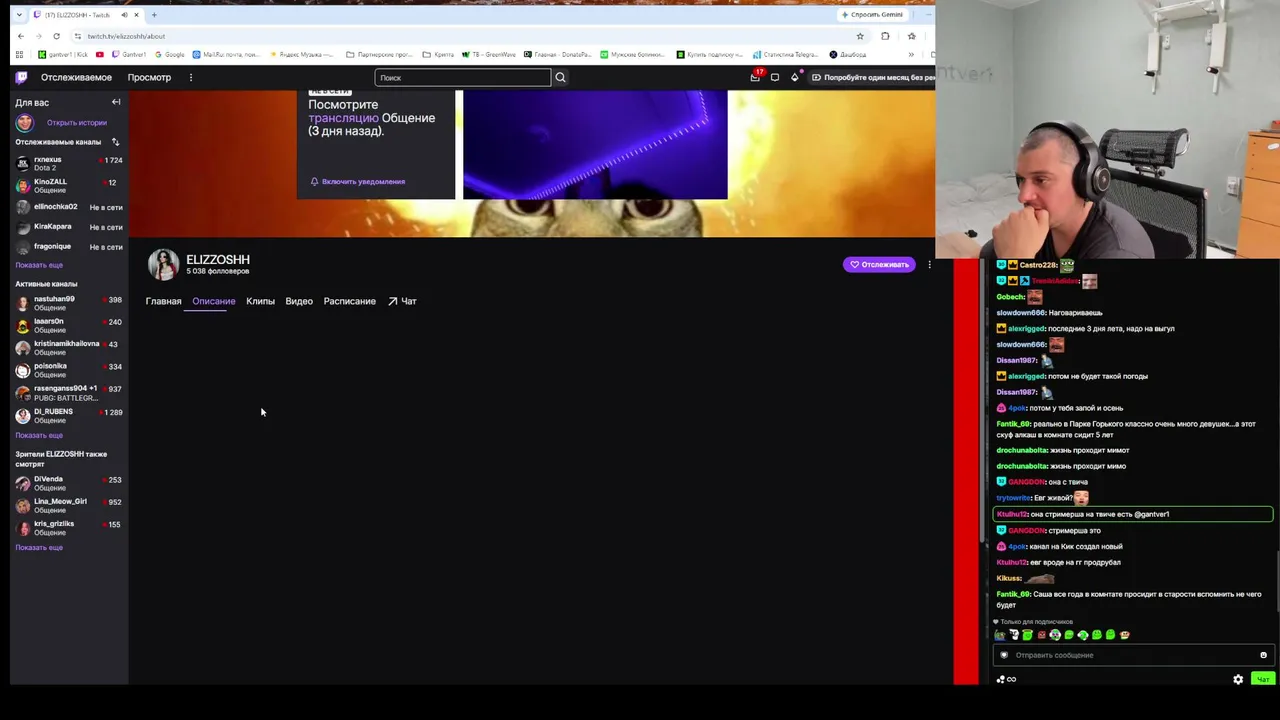
Task: Open poisonika channel in sidebar
Action: coord(69,370)
